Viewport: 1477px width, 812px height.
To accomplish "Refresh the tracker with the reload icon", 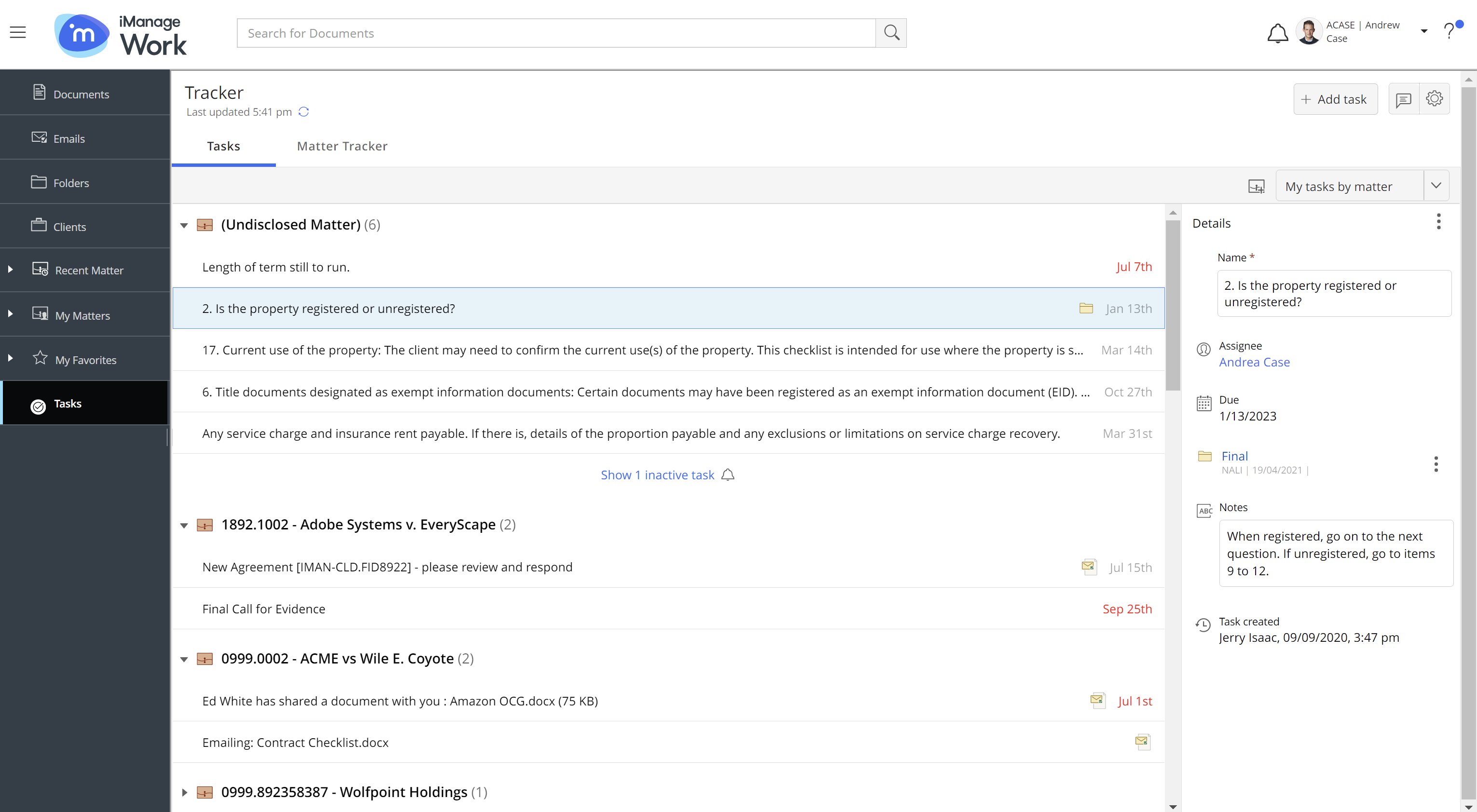I will click(304, 112).
